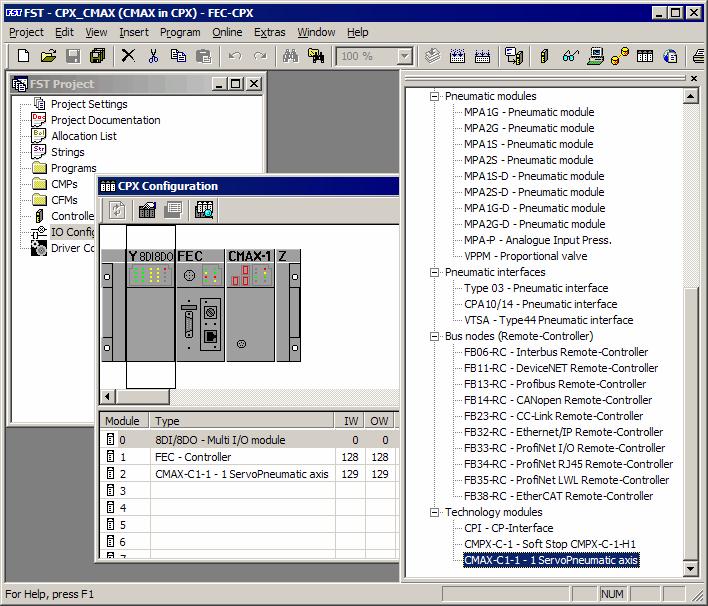Click the linked nodes toolbar icon

tap(620, 56)
